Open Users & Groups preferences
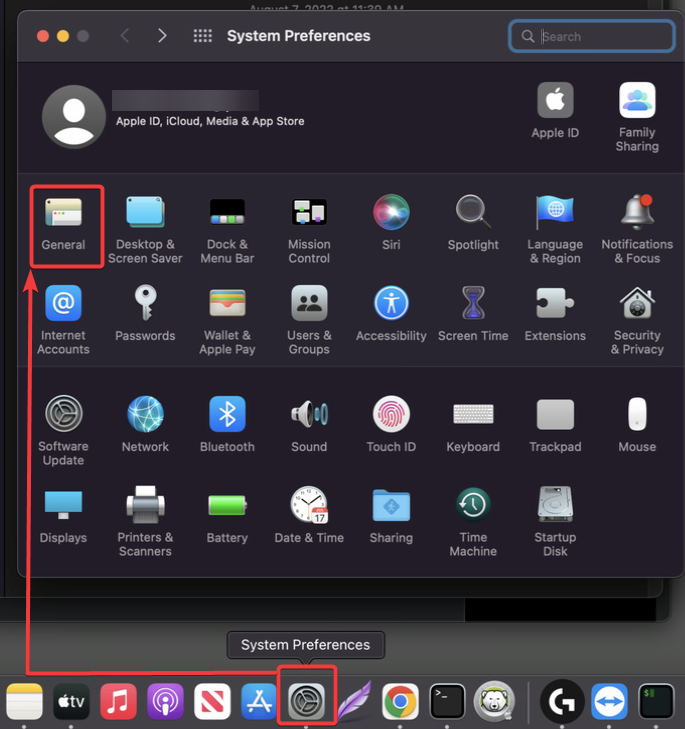685x729 pixels. [309, 320]
